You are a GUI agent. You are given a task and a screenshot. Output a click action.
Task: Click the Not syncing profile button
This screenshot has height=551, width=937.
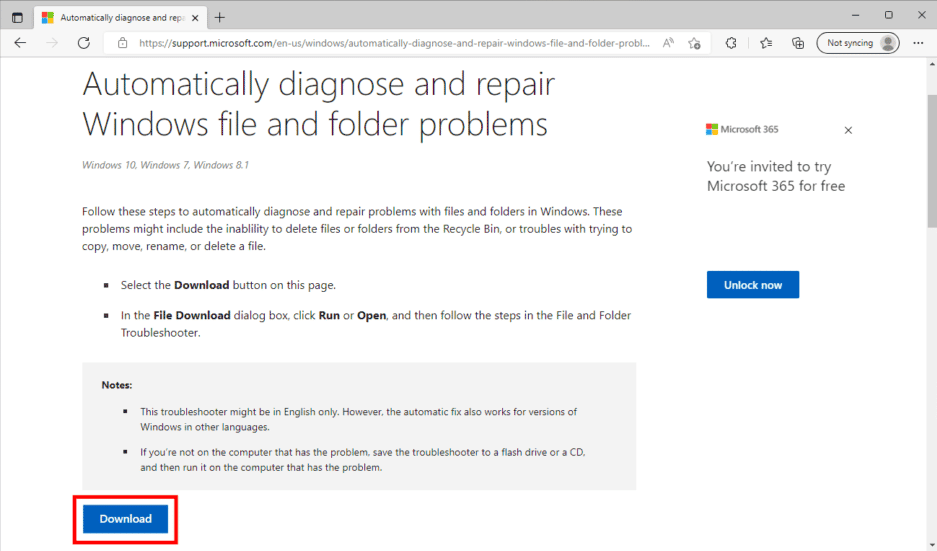[x=858, y=43]
